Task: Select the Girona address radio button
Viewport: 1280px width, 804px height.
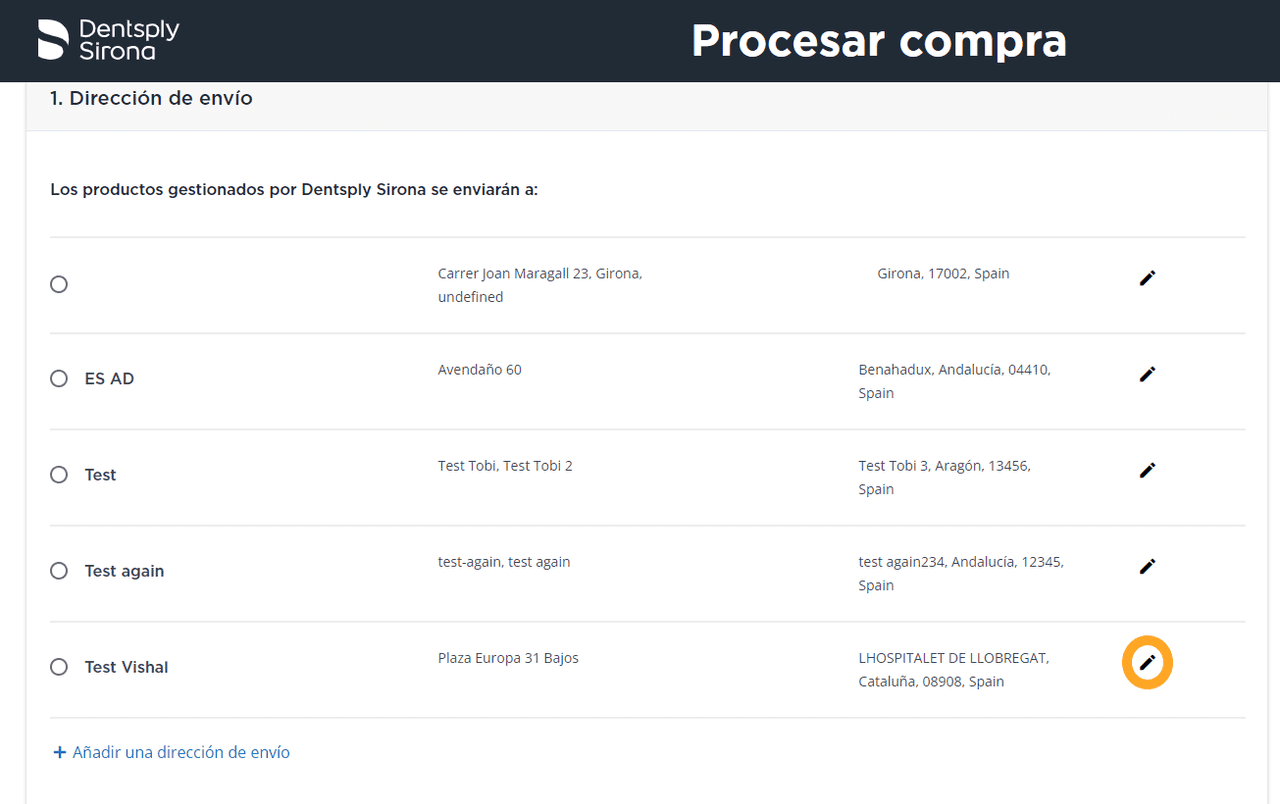Action: [59, 285]
